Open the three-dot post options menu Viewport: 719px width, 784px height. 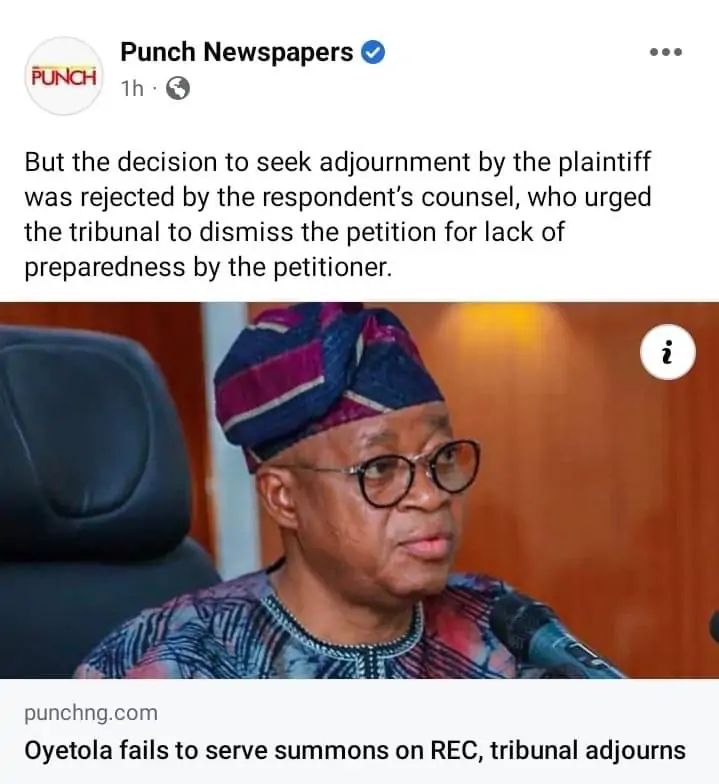665,51
